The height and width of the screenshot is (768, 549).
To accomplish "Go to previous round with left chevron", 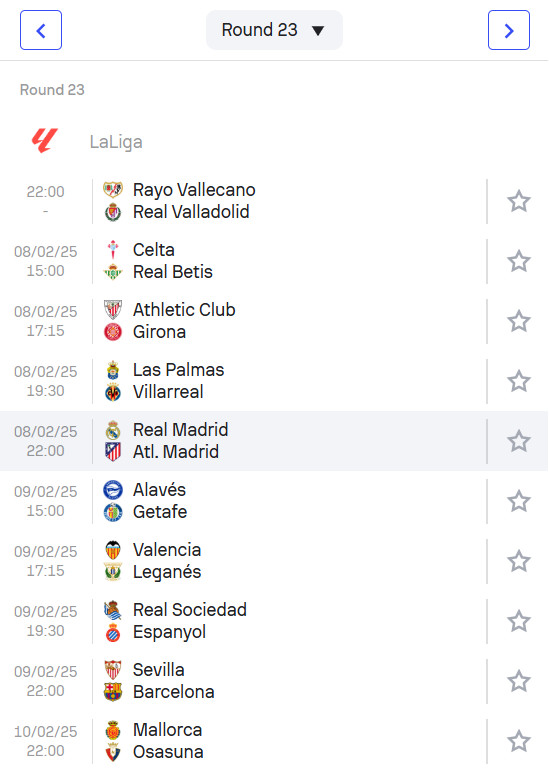I will 41,30.
